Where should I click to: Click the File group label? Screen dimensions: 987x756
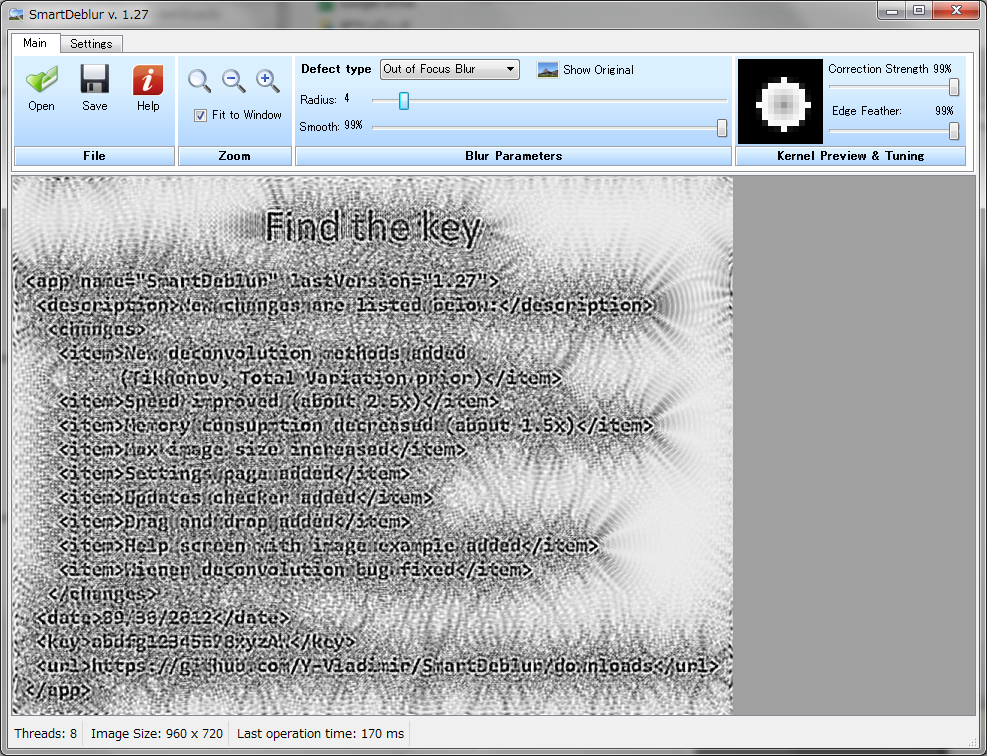pyautogui.click(x=94, y=155)
